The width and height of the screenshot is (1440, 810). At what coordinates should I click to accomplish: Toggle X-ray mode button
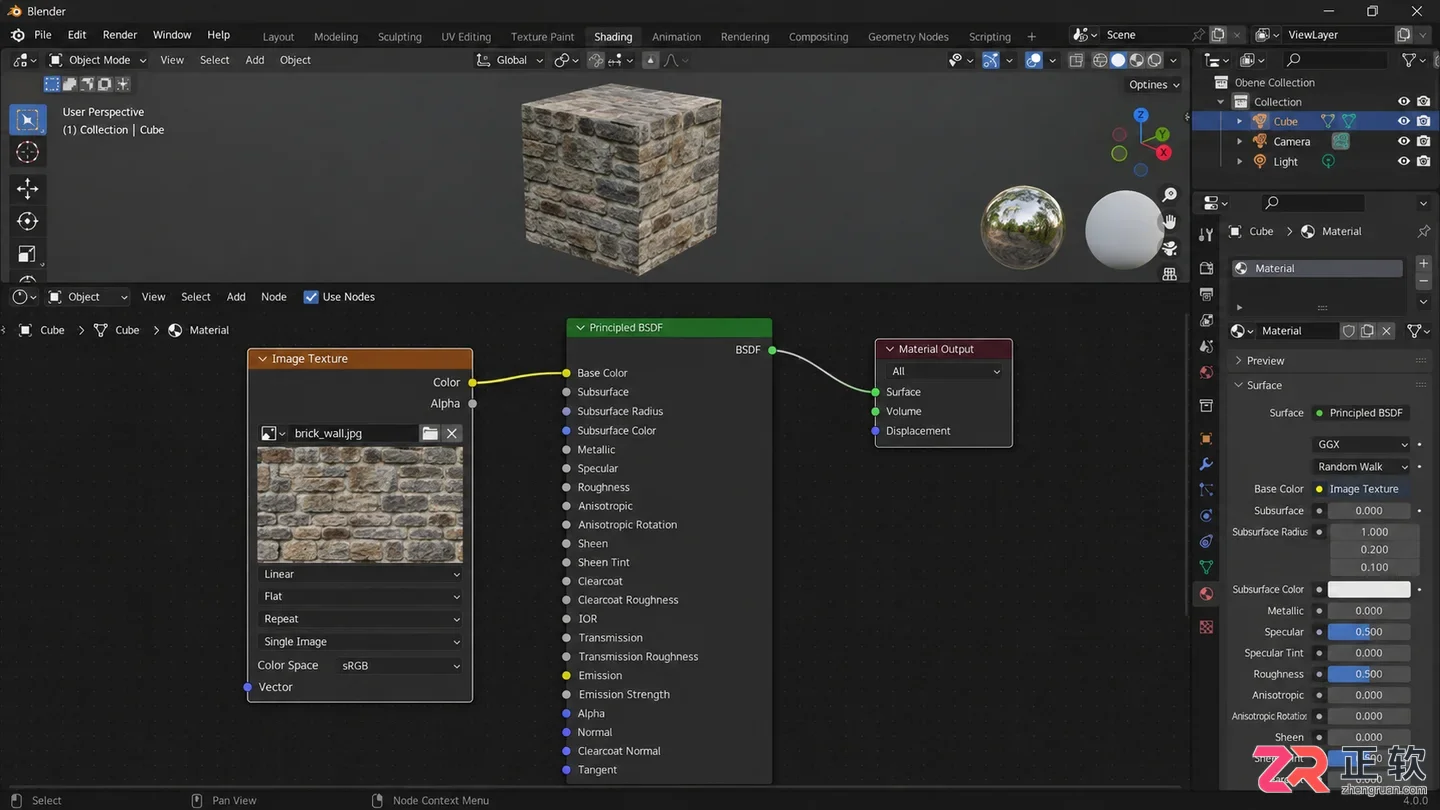pyautogui.click(x=1076, y=60)
